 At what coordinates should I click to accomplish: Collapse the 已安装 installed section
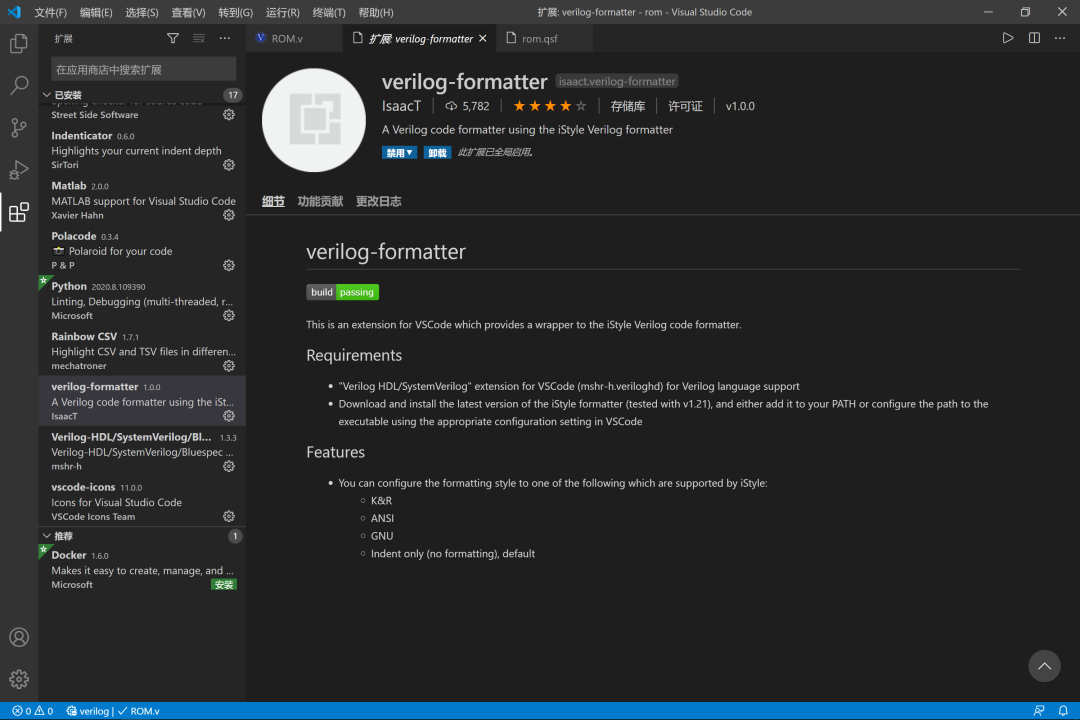click(x=46, y=95)
